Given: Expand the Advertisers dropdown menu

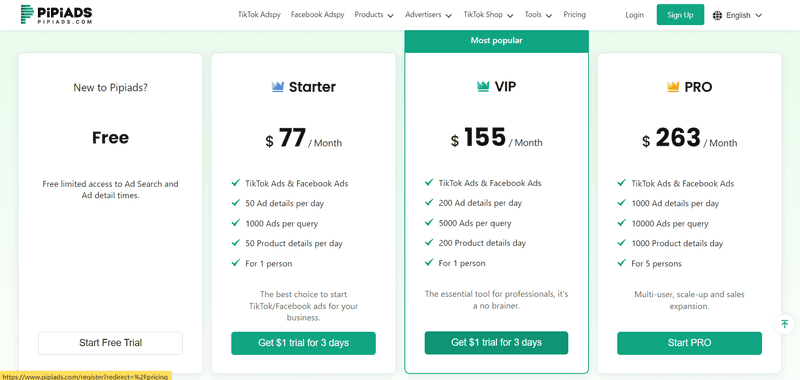Looking at the screenshot, I should point(429,15).
